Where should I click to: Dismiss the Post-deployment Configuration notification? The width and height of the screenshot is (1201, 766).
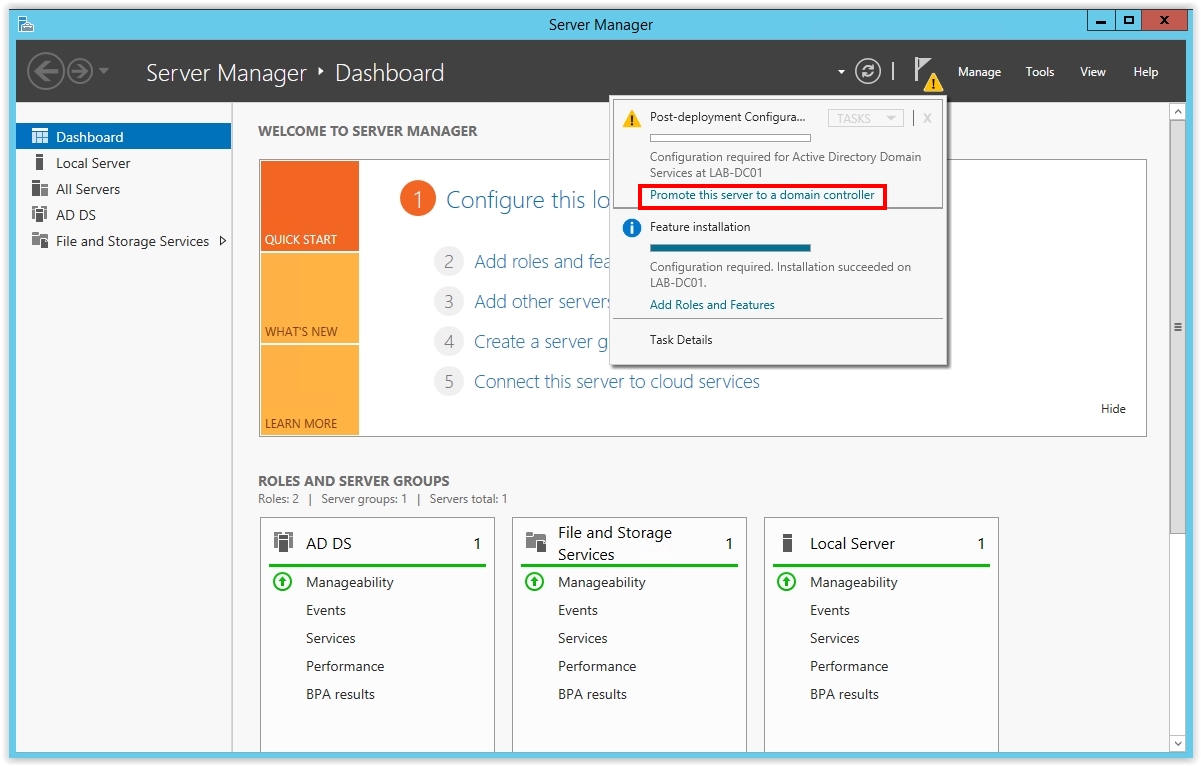tap(927, 118)
